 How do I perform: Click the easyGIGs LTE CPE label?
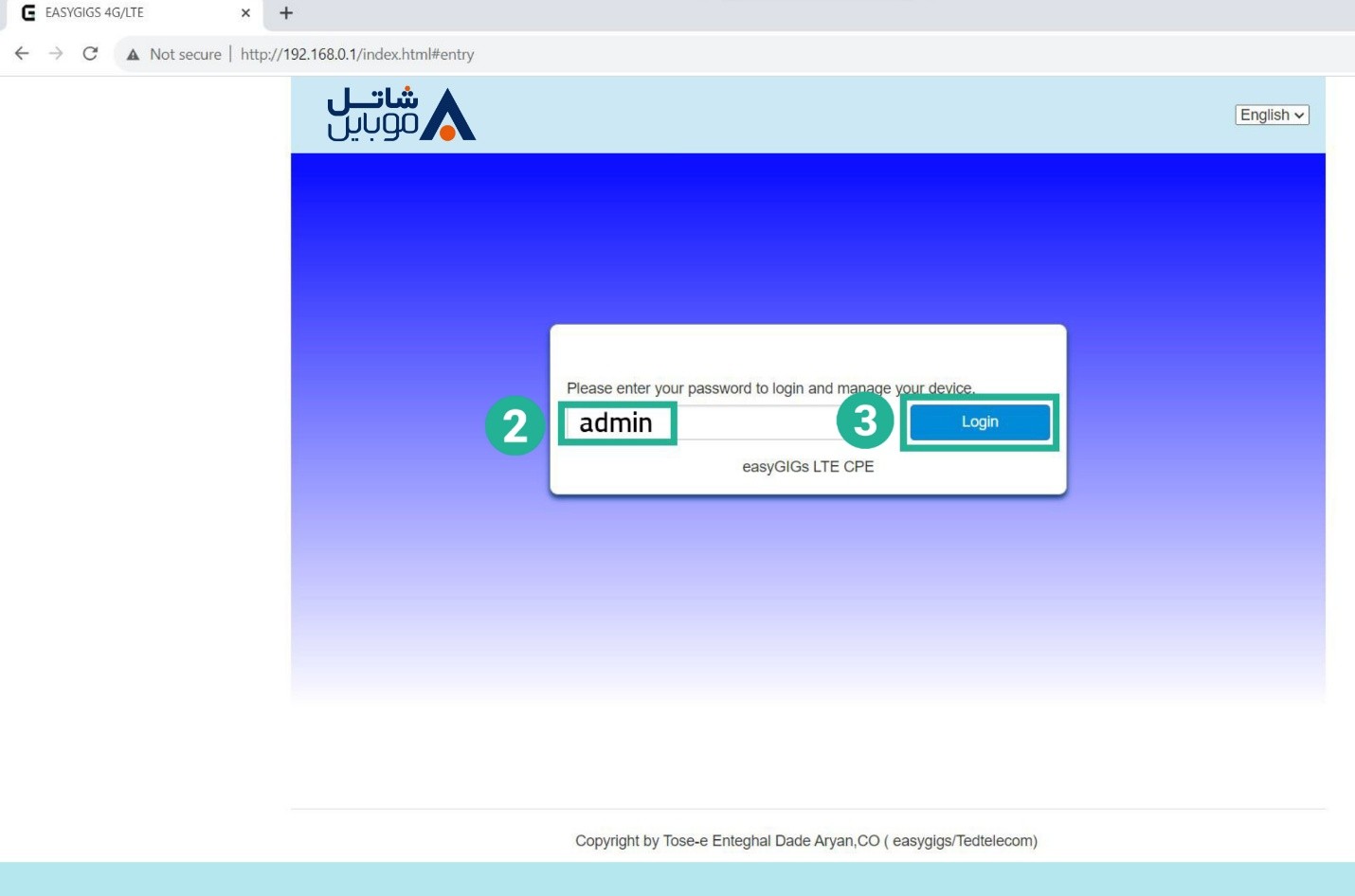click(x=808, y=467)
